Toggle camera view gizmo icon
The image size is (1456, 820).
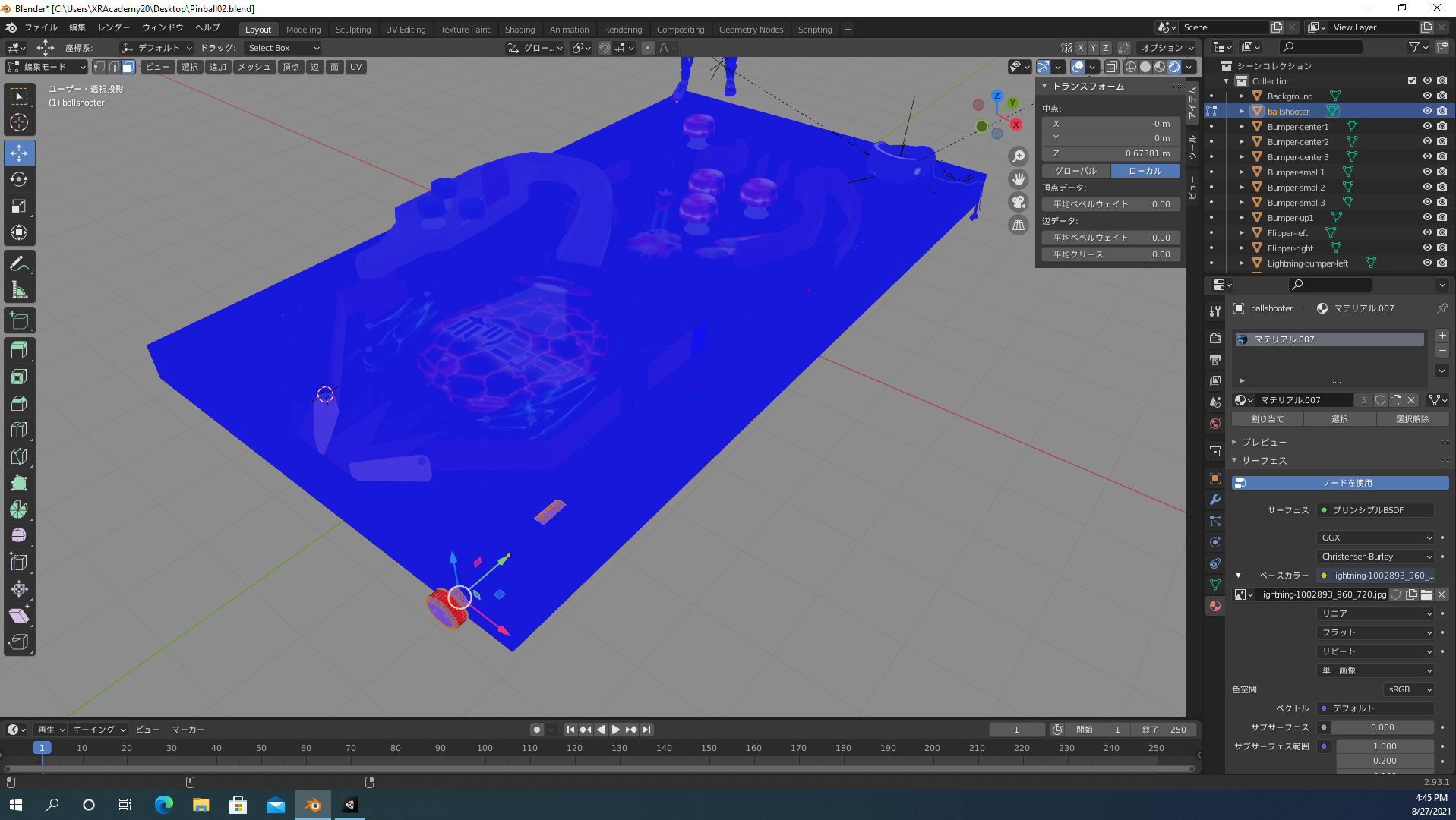(1019, 202)
